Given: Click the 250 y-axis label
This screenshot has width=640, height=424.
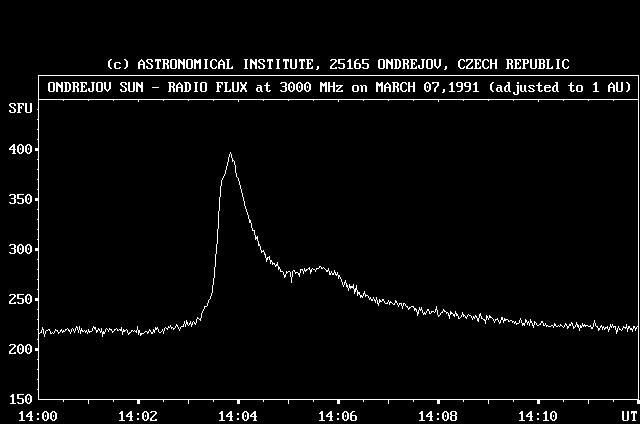Looking at the screenshot, I should pos(19,300).
